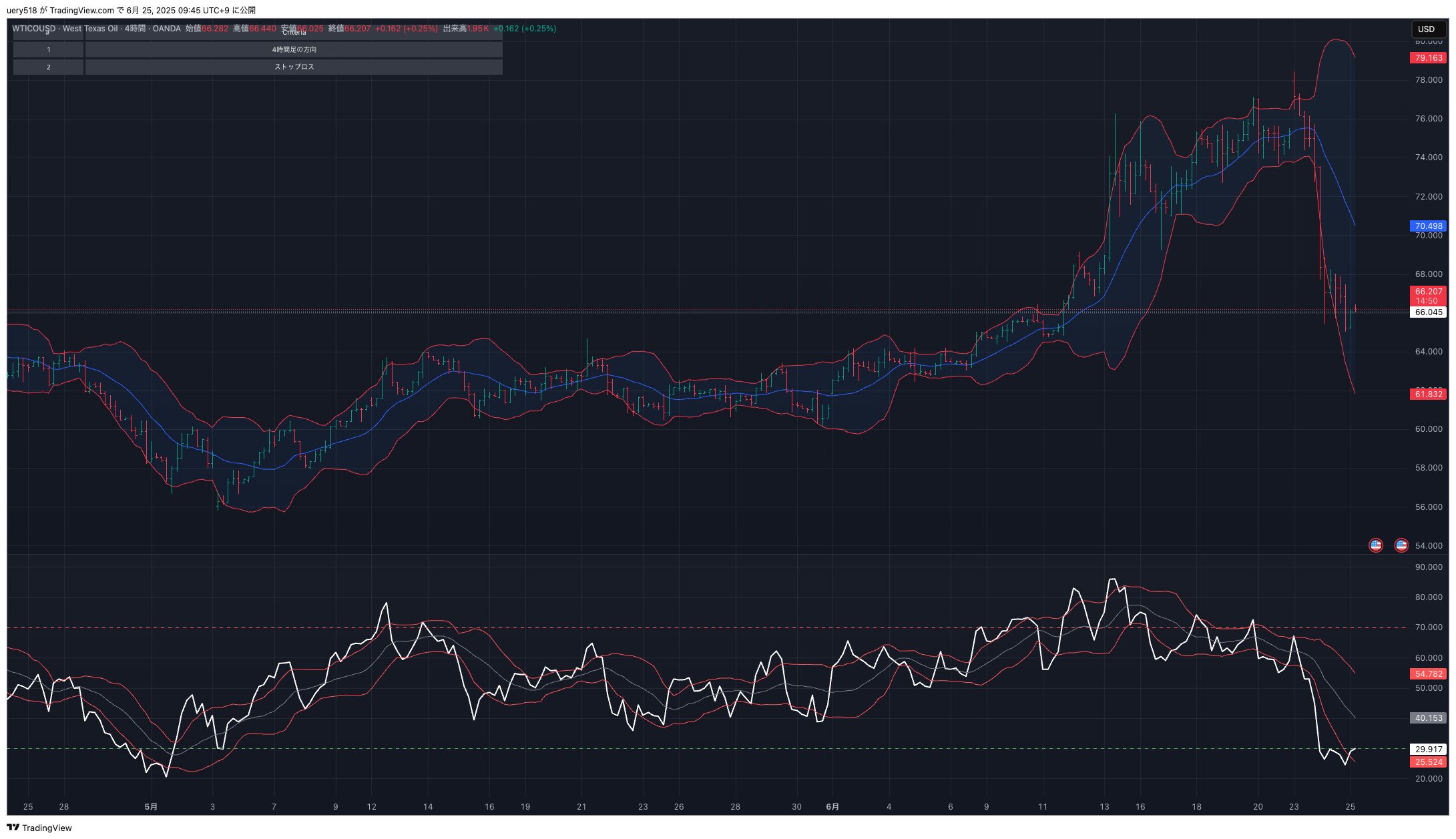Click the blue 70.498 basis price label

(x=1428, y=226)
